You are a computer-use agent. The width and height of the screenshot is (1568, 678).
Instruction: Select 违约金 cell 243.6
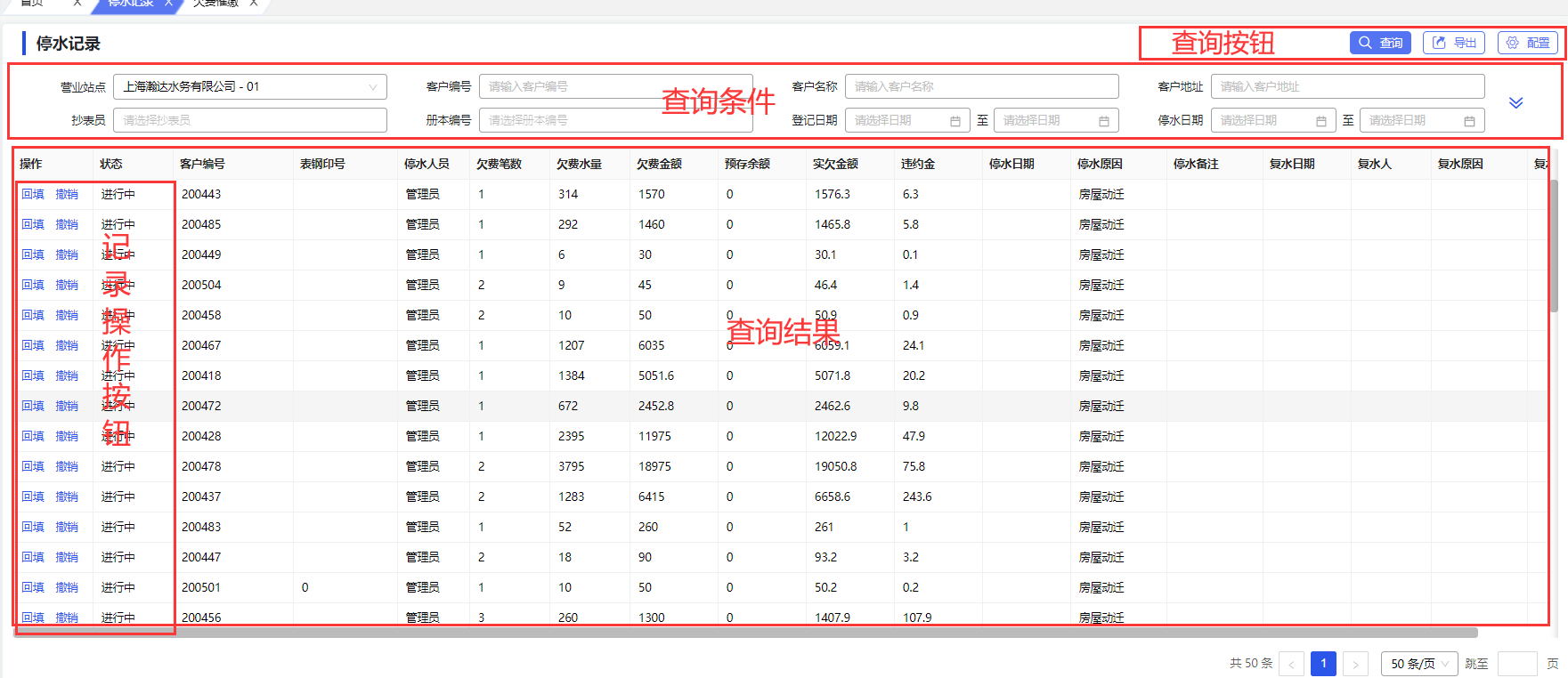pyautogui.click(x=917, y=496)
